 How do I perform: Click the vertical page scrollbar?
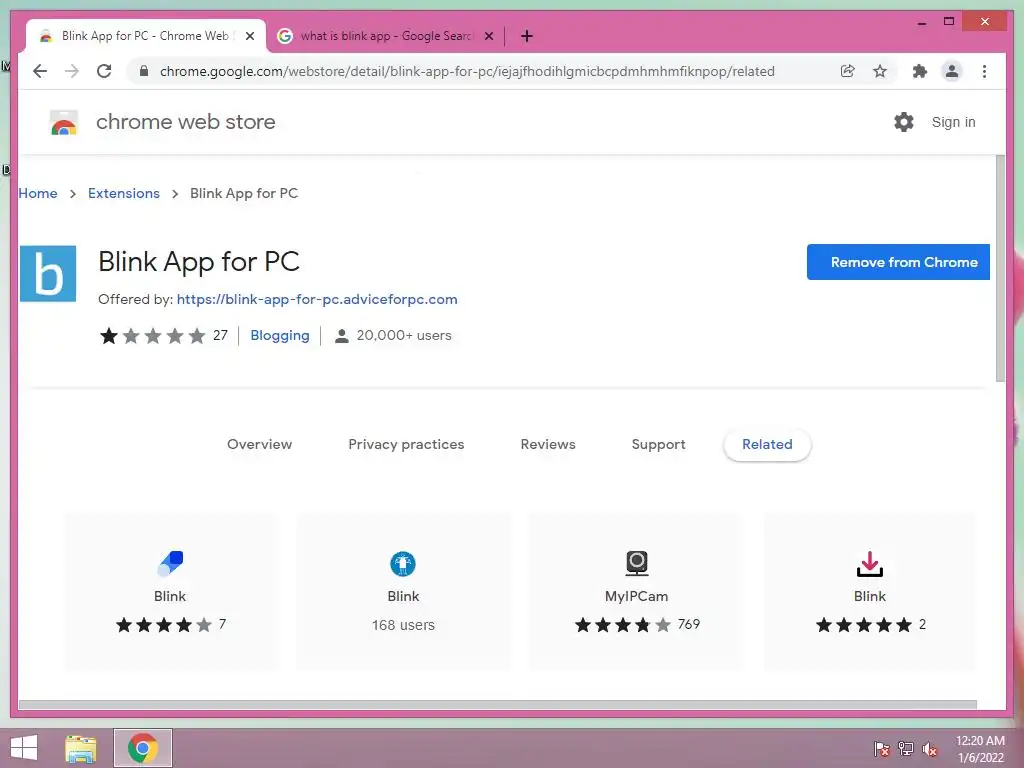point(1000,269)
